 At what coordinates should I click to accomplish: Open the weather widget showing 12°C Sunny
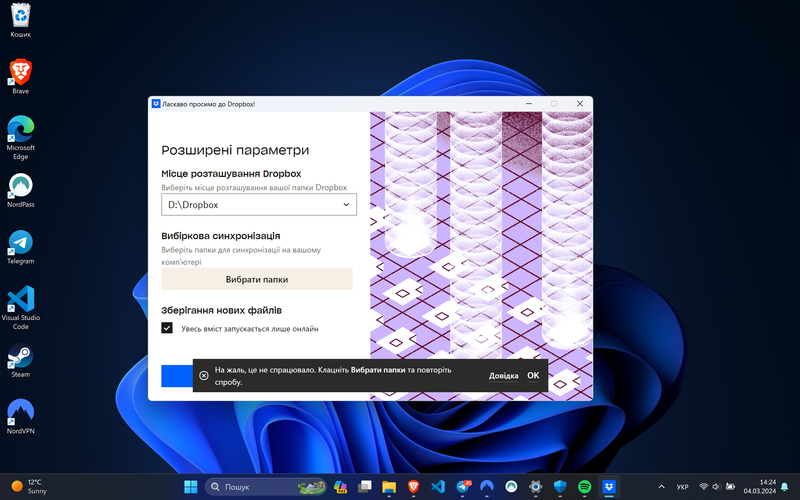30,486
